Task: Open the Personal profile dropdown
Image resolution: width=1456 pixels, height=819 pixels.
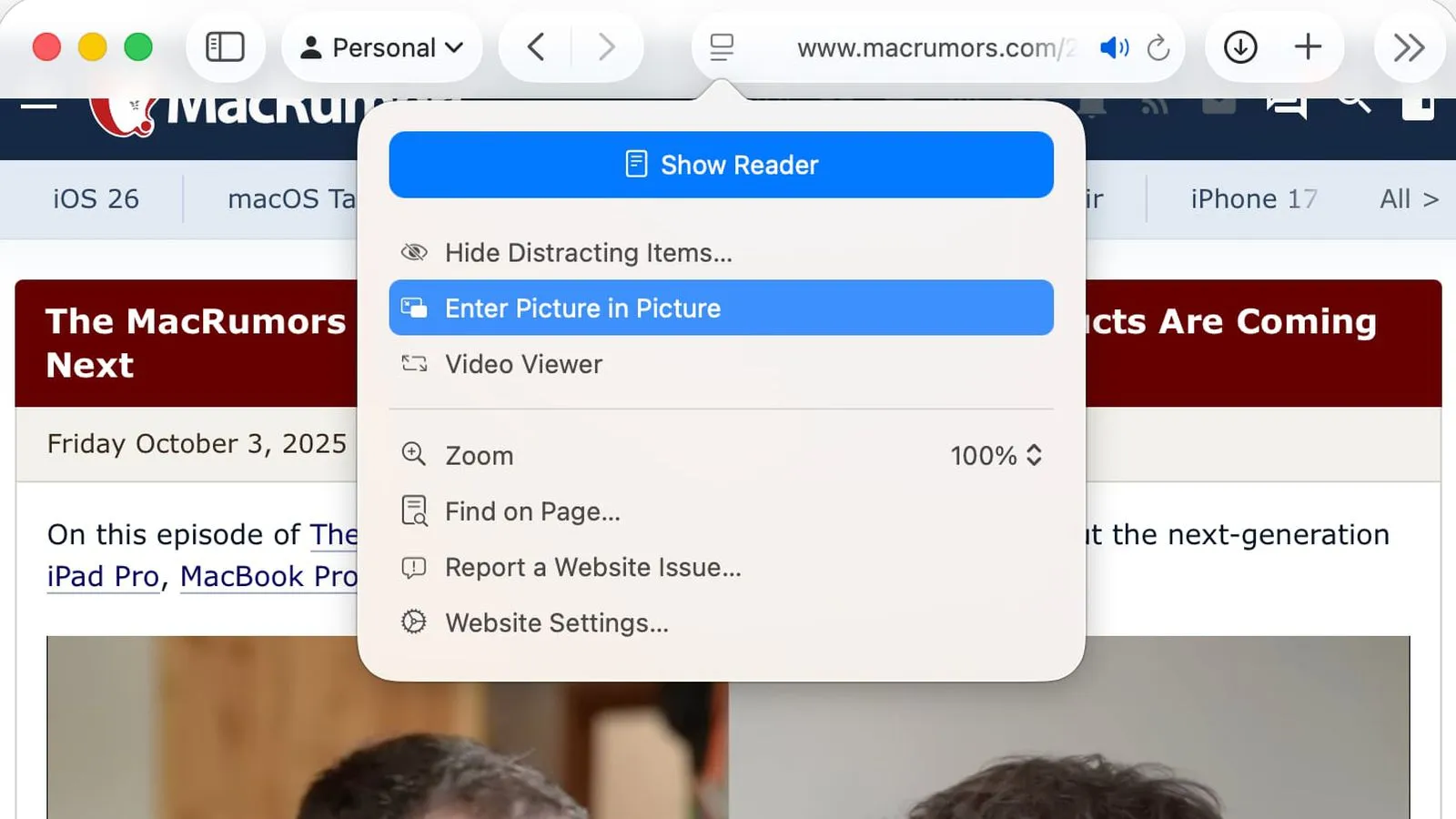Action: 381,46
